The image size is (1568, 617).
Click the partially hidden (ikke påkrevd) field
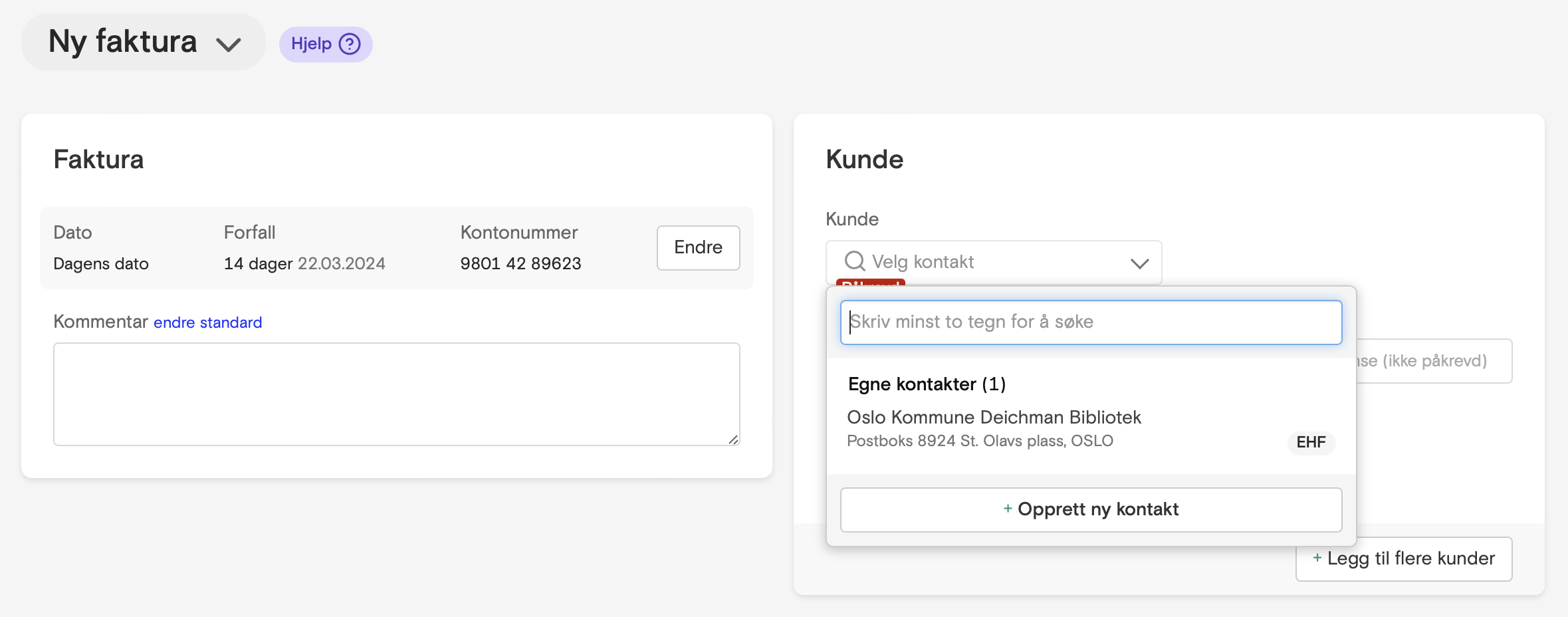pyautogui.click(x=1434, y=361)
